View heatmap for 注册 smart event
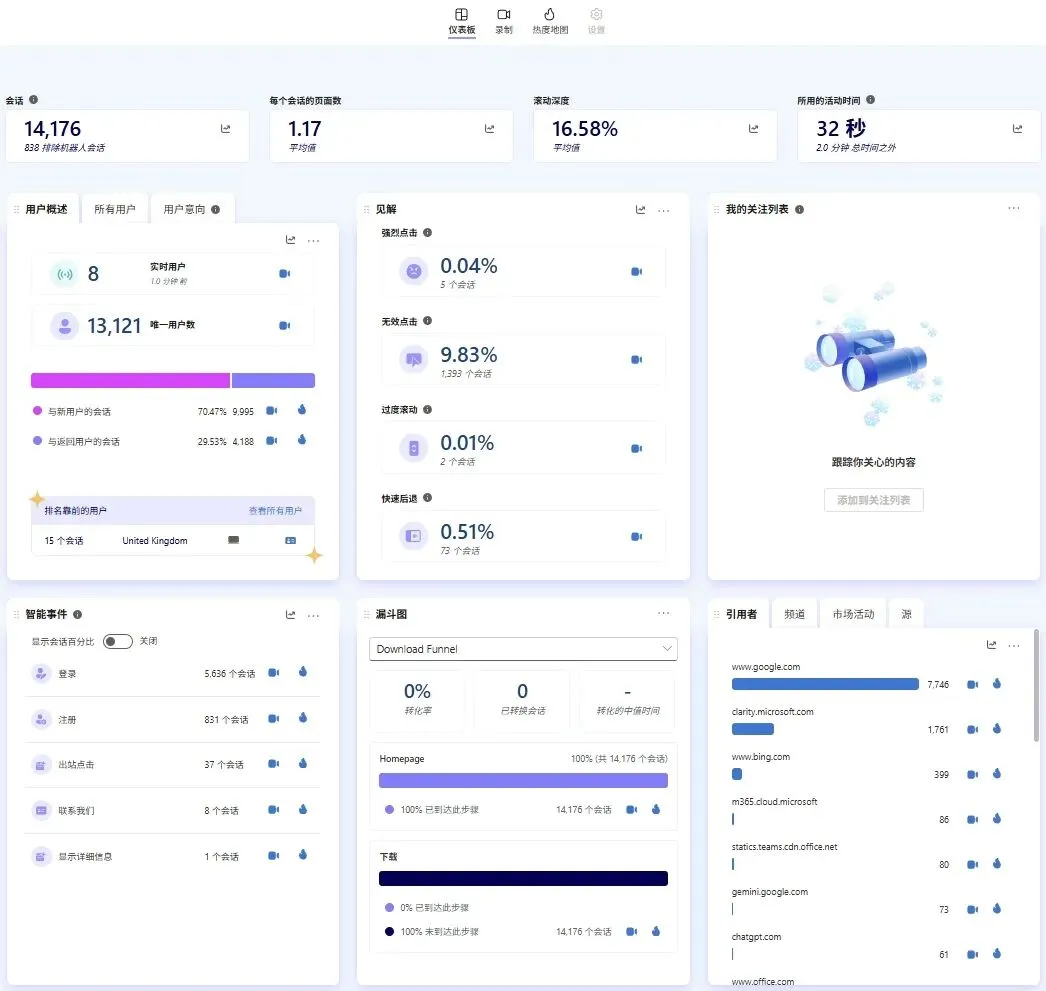This screenshot has height=991, width=1046. (x=303, y=718)
